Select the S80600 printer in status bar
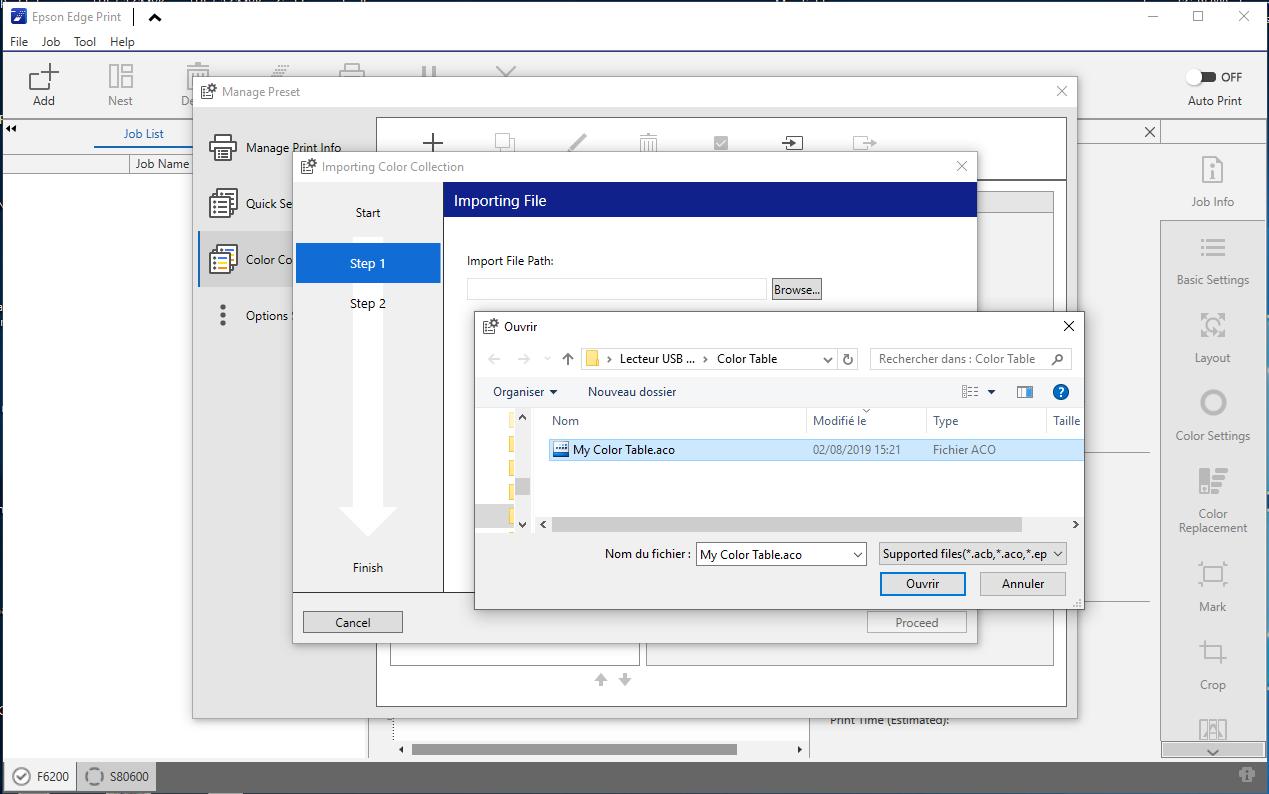The height and width of the screenshot is (794, 1269). [x=116, y=776]
